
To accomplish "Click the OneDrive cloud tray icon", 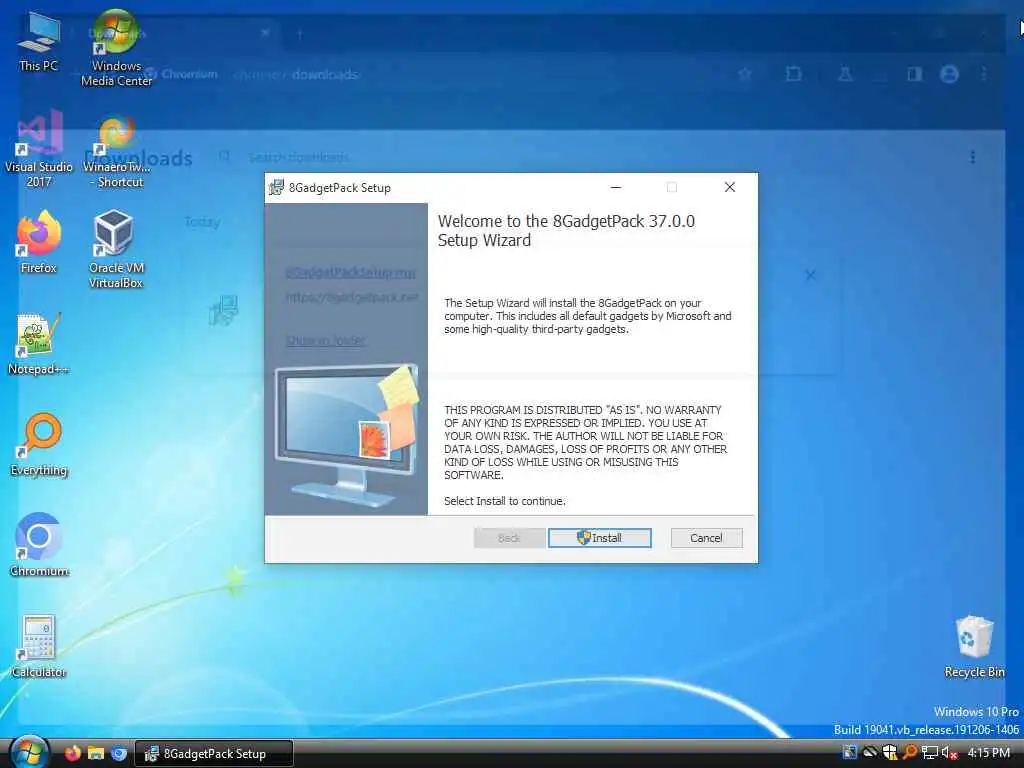I will (870, 753).
